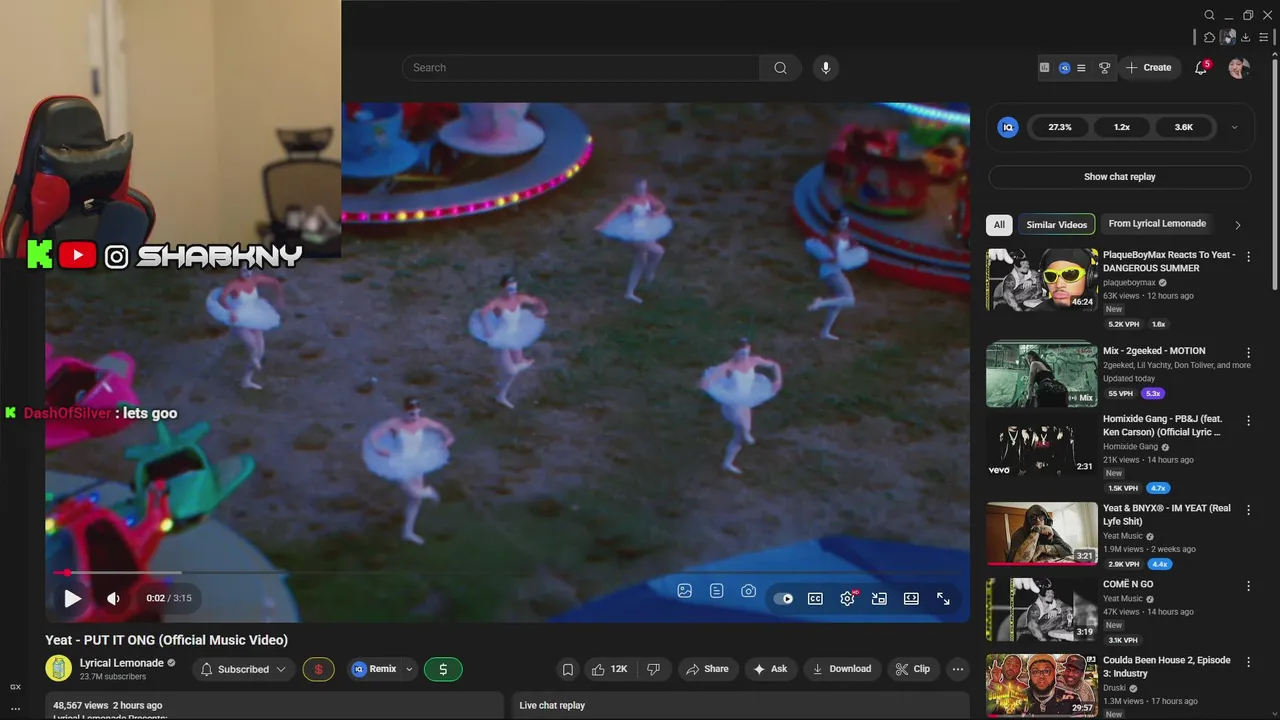Click the browser search magnifier icon

pyautogui.click(x=1209, y=15)
